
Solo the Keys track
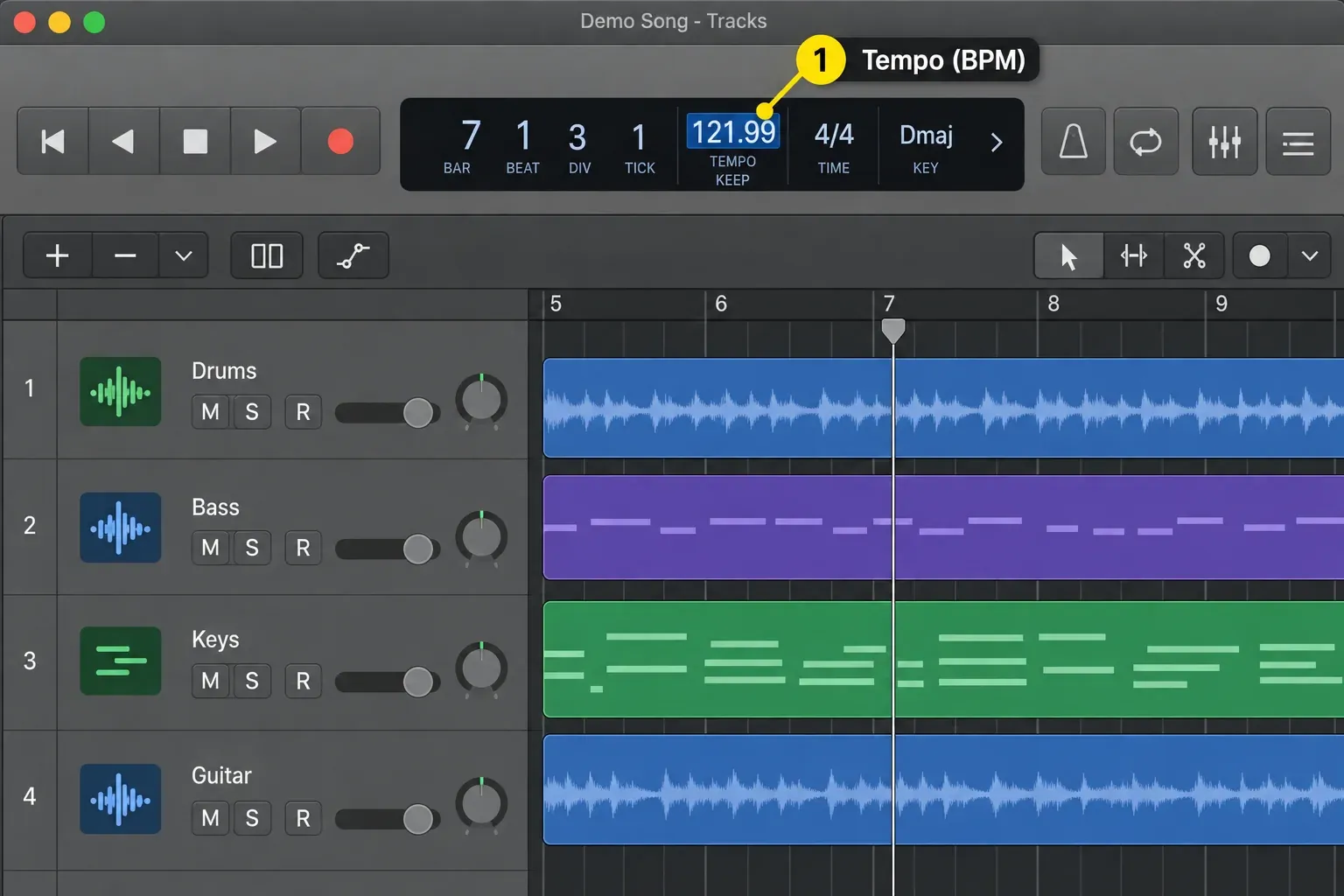pos(252,681)
